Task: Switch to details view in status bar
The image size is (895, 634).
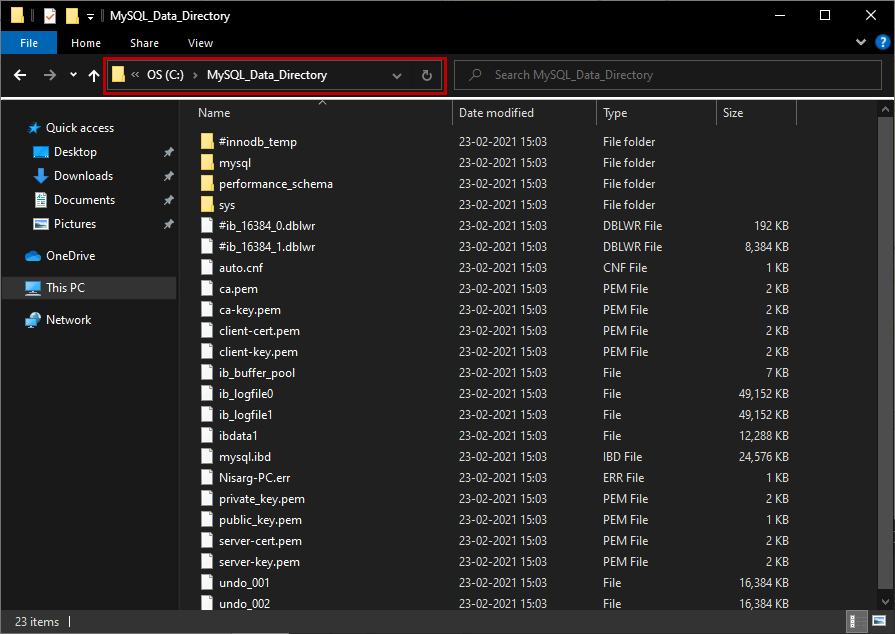Action: pyautogui.click(x=856, y=621)
